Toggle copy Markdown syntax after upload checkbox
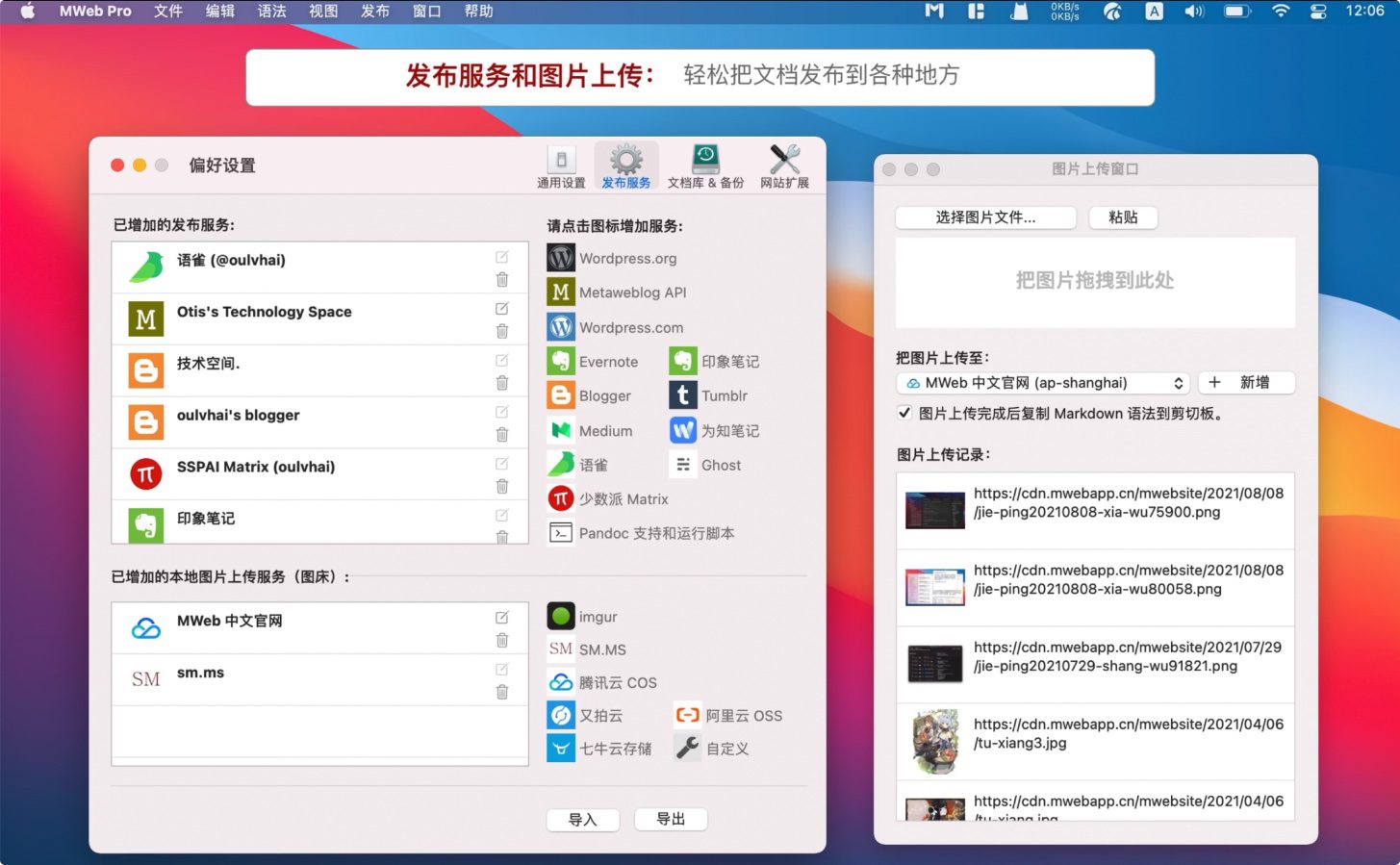This screenshot has height=865, width=1400. point(904,413)
